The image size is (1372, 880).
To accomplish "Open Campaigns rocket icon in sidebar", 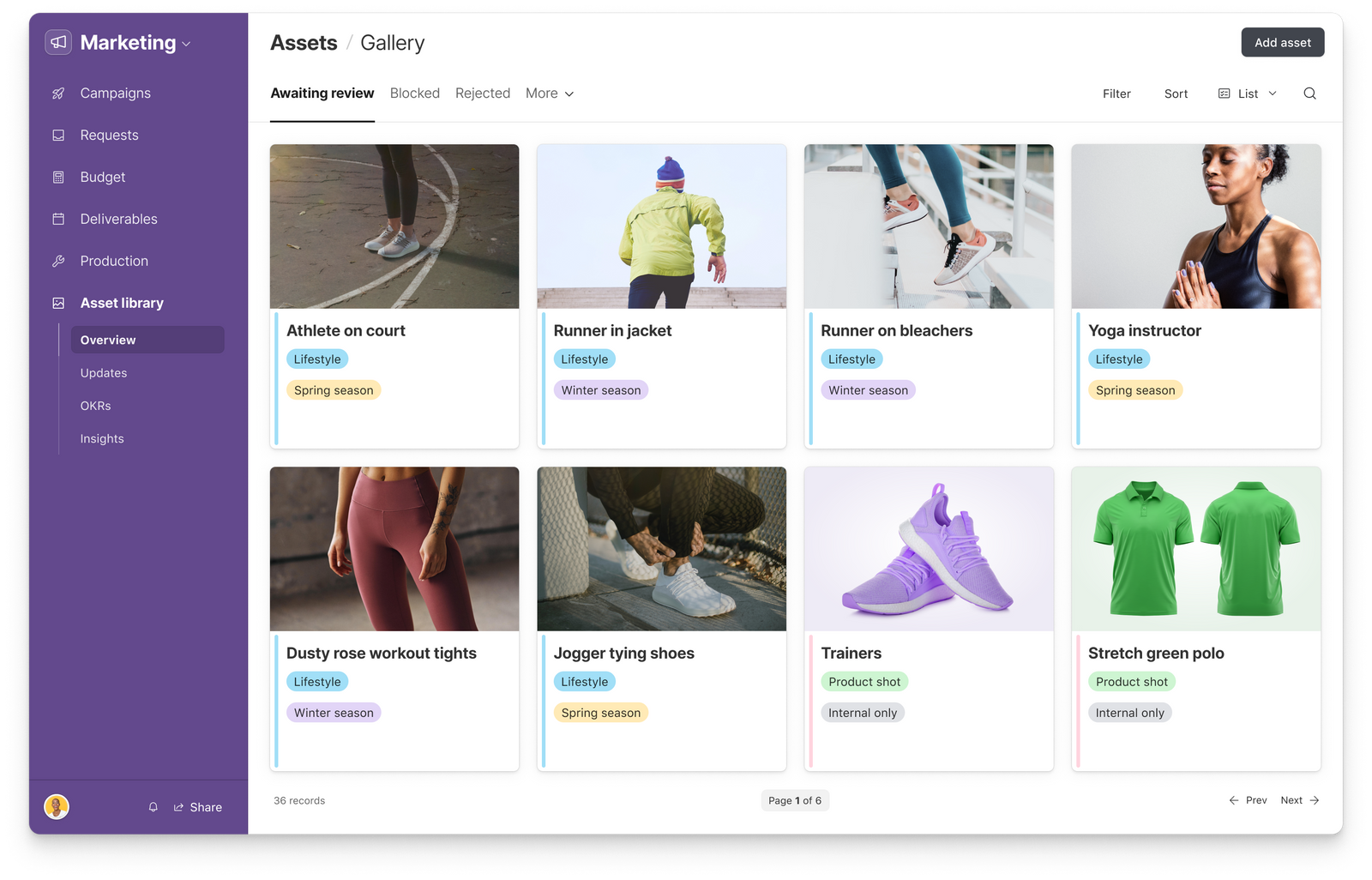I will 58,93.
